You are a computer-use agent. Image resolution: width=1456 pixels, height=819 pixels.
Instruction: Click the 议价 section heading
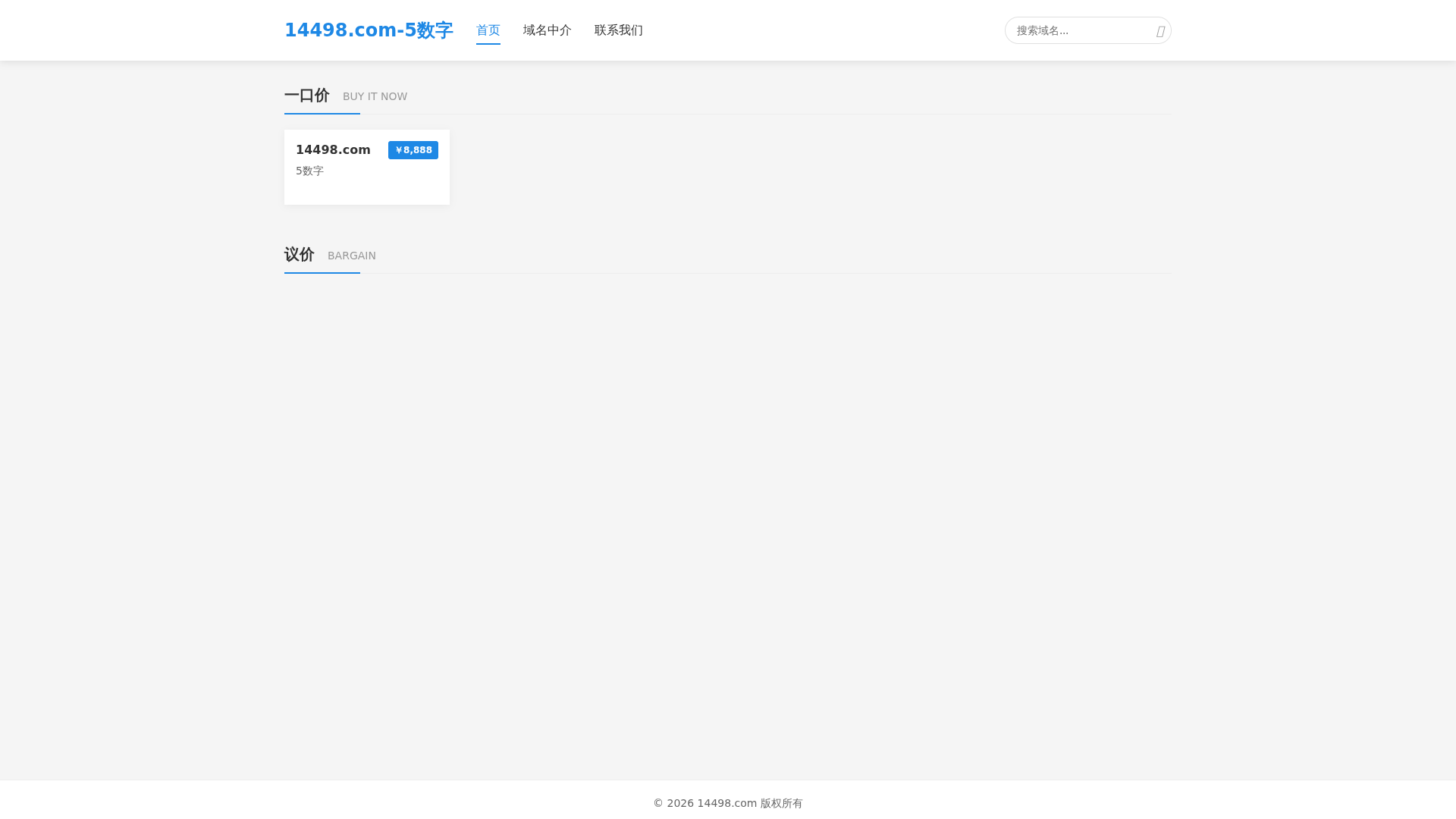pyautogui.click(x=300, y=255)
